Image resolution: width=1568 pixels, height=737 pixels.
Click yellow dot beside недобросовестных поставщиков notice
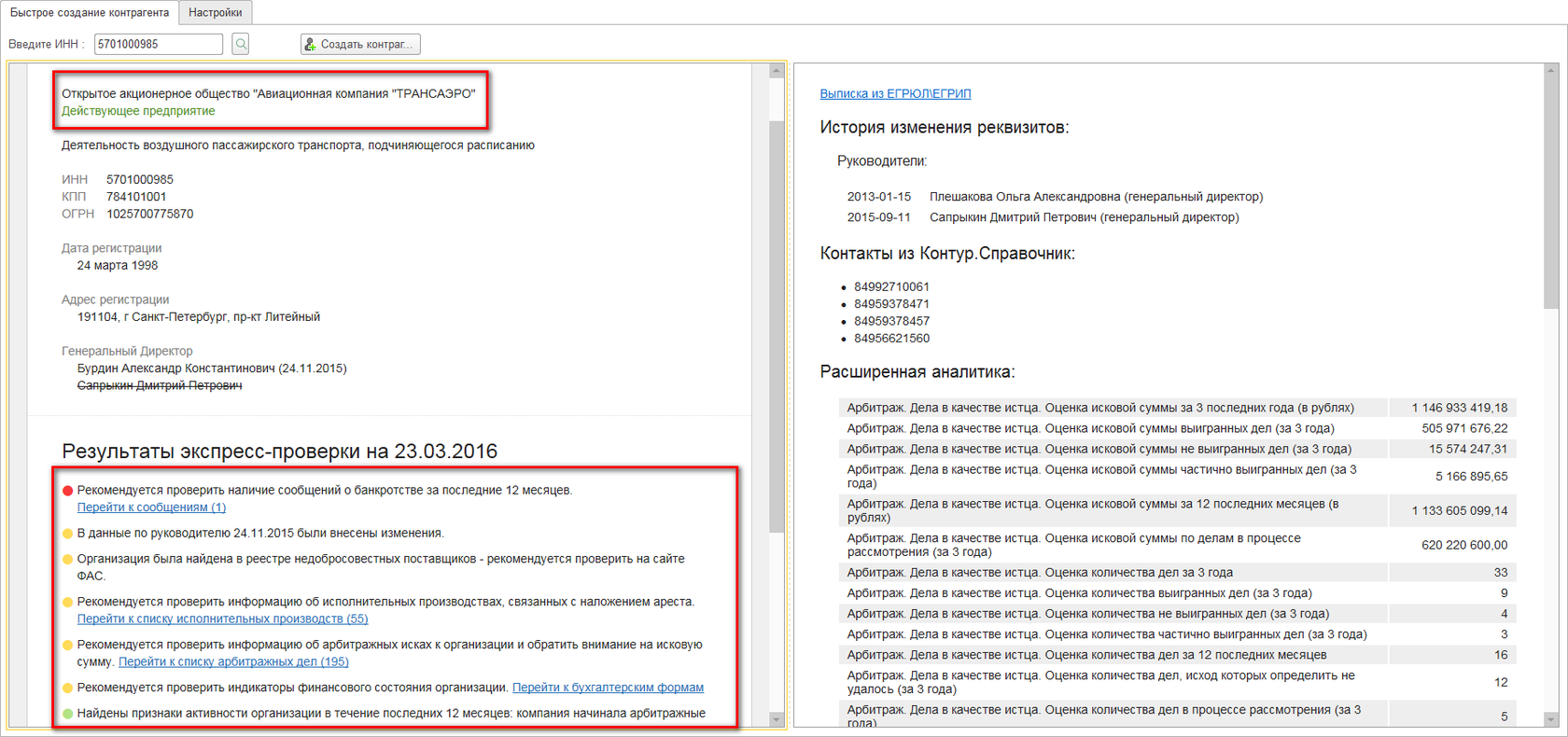[67, 560]
